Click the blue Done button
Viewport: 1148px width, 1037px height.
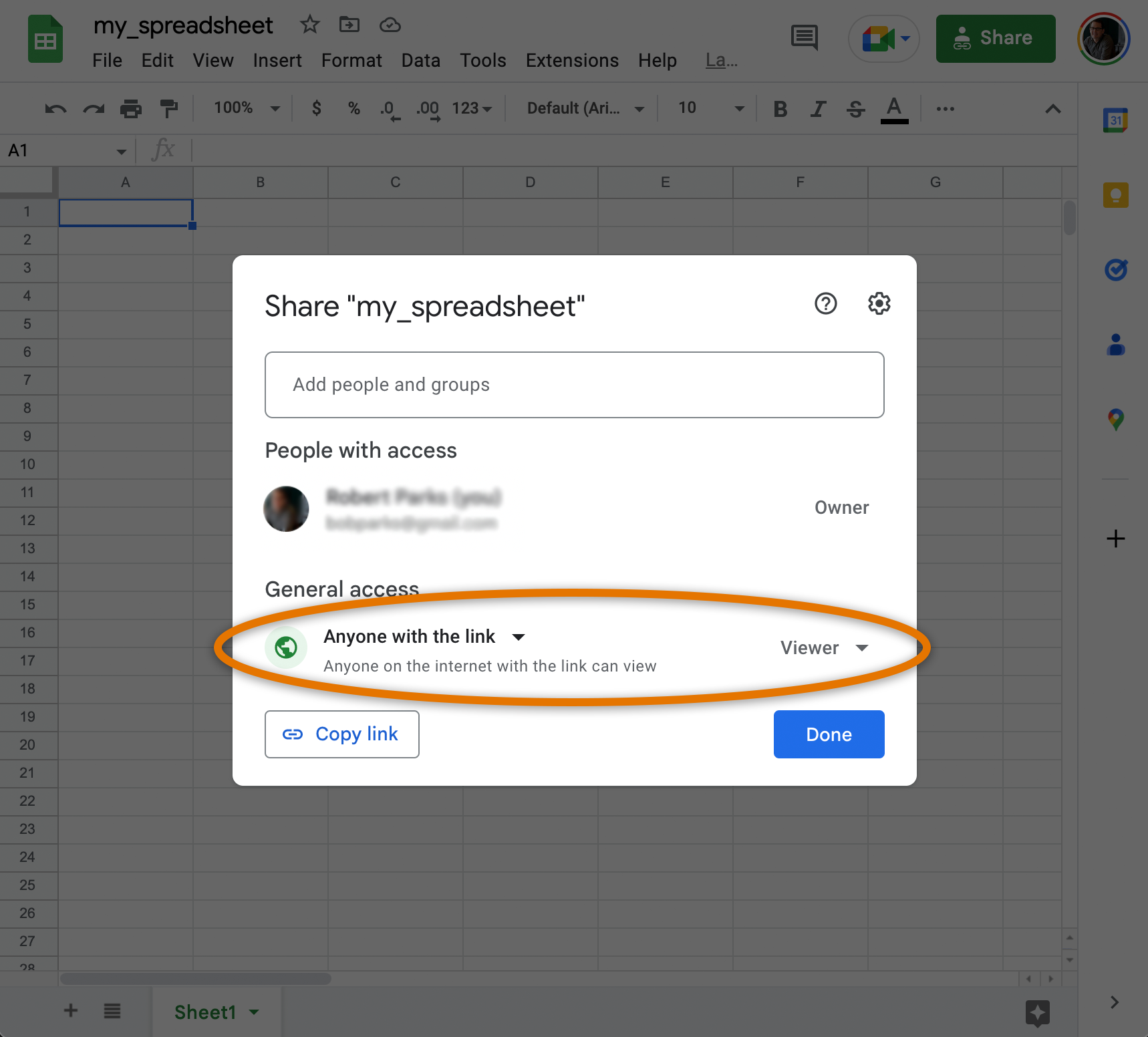pos(829,734)
